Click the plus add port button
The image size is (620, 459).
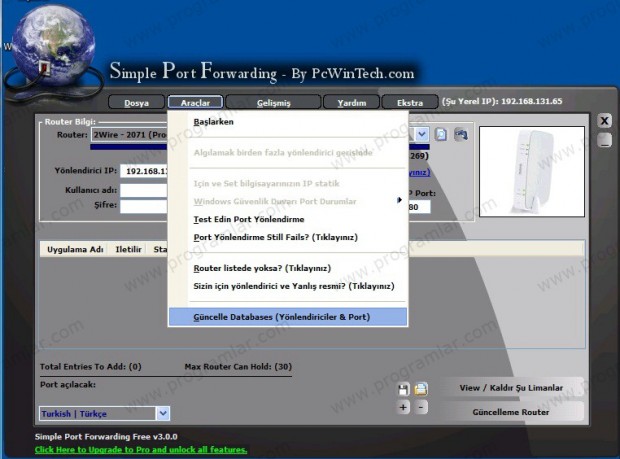(x=403, y=407)
